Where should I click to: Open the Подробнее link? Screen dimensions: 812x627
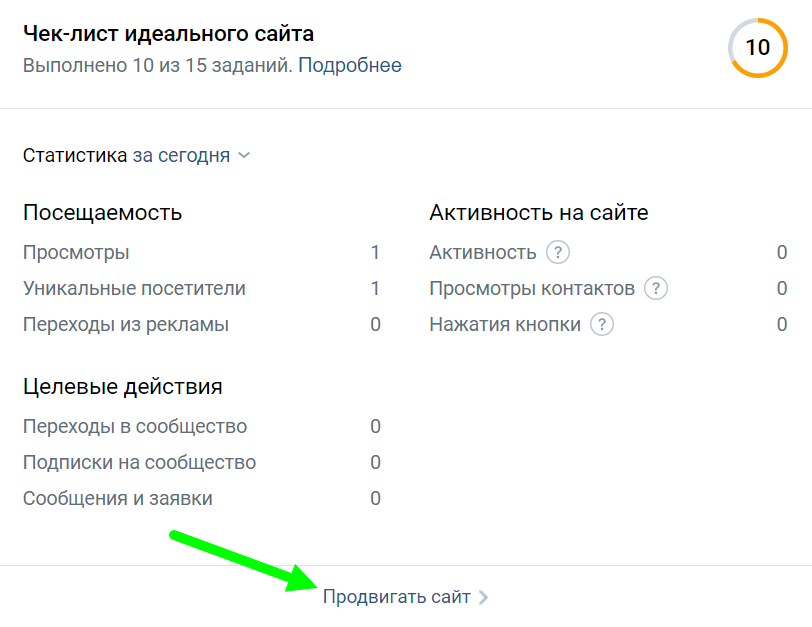tap(350, 65)
